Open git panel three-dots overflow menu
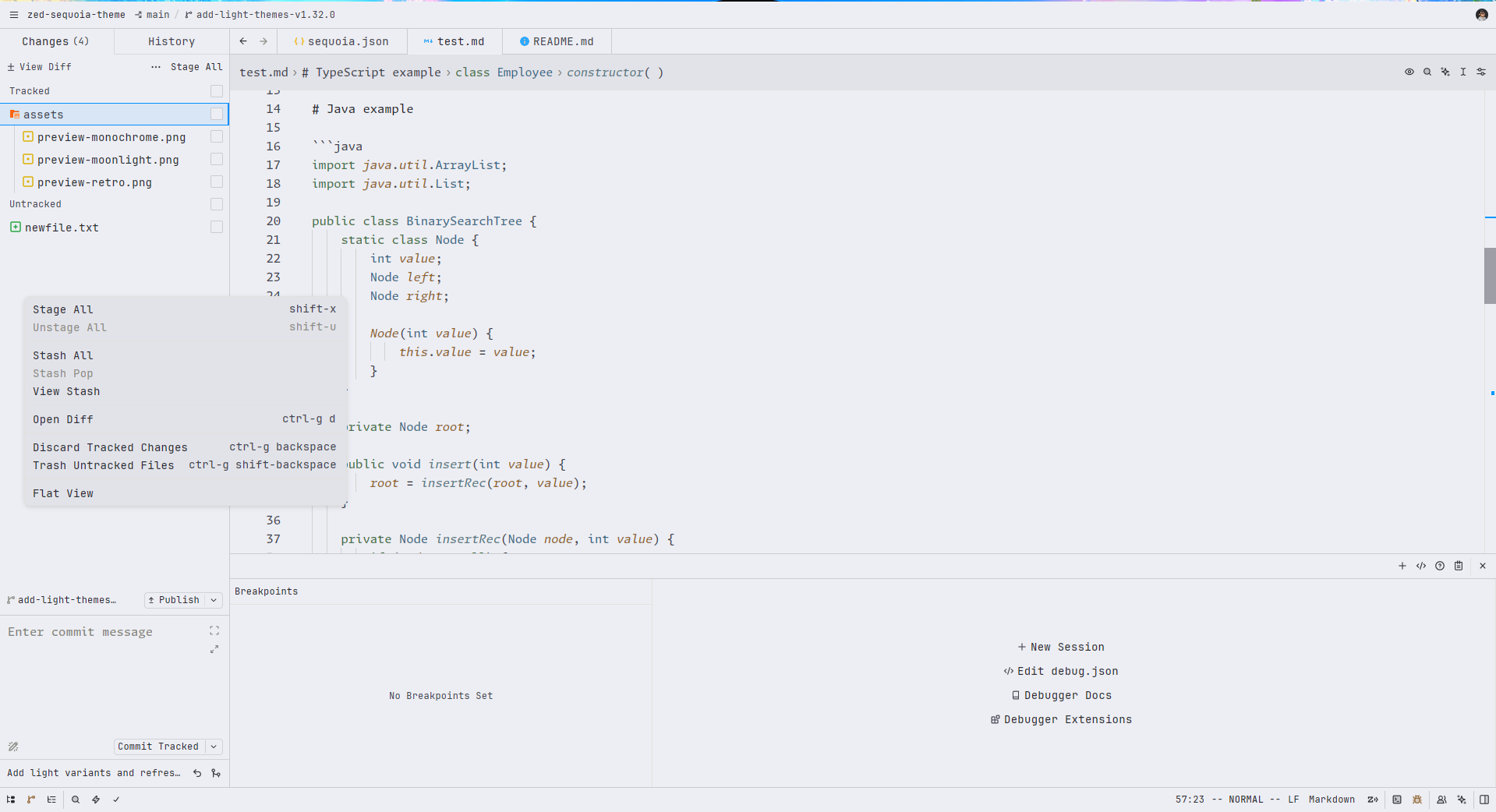 coord(156,67)
